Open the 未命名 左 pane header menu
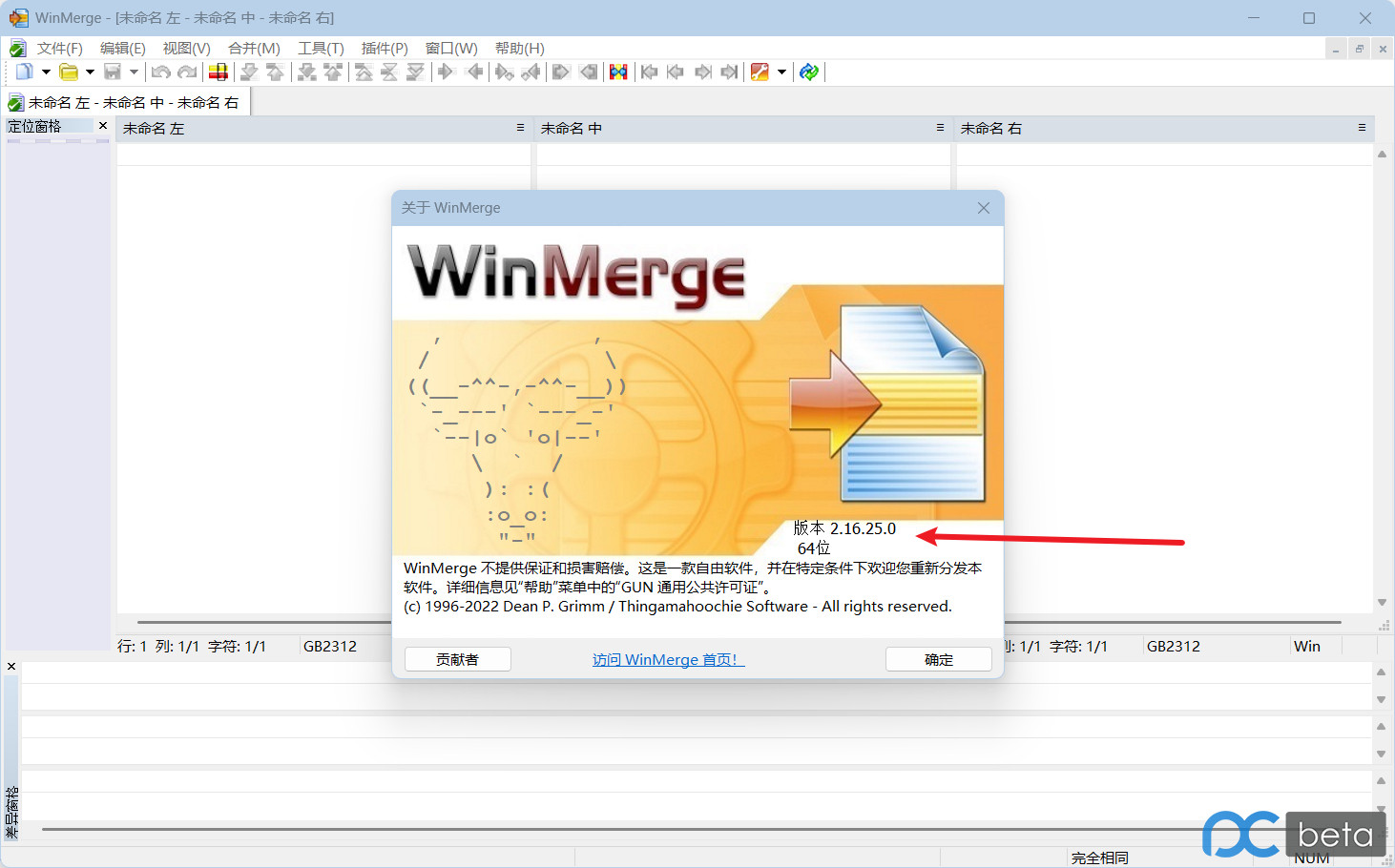The image size is (1395, 868). [x=520, y=127]
